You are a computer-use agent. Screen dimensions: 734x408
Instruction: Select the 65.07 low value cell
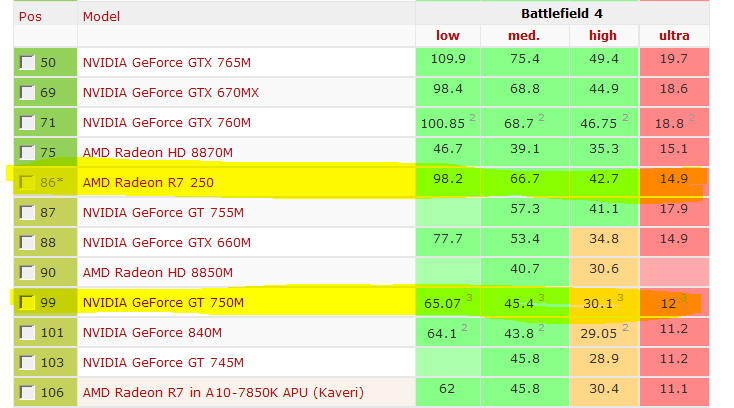[448, 302]
